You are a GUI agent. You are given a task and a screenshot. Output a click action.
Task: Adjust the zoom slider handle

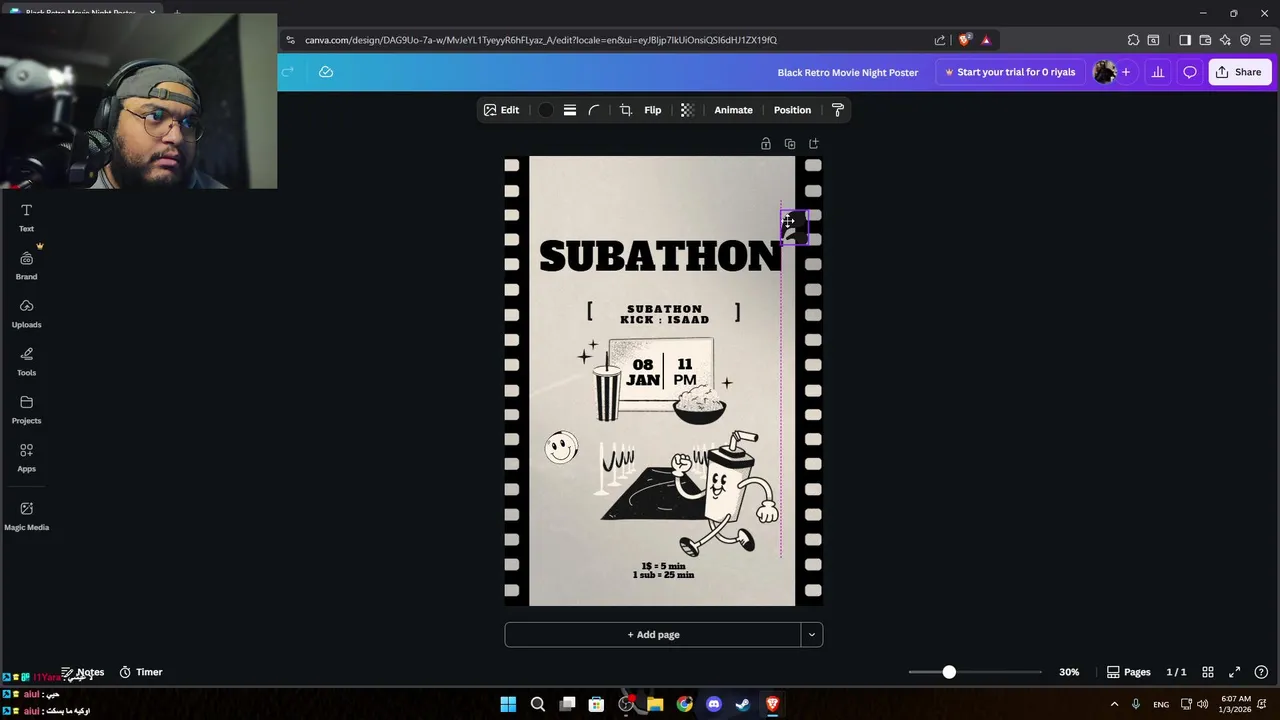click(x=949, y=672)
